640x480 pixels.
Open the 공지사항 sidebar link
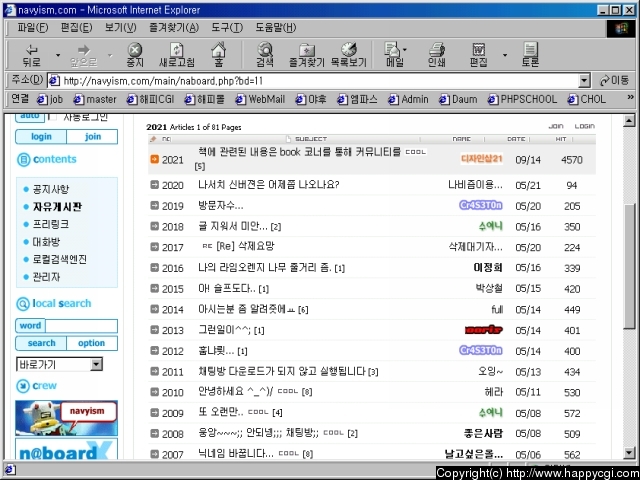coord(51,189)
